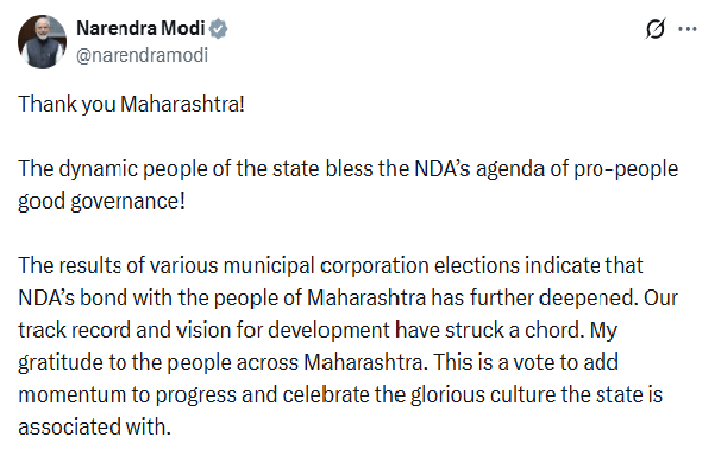The height and width of the screenshot is (452, 716).
Task: Open the three-dot more options menu
Action: pyautogui.click(x=687, y=30)
